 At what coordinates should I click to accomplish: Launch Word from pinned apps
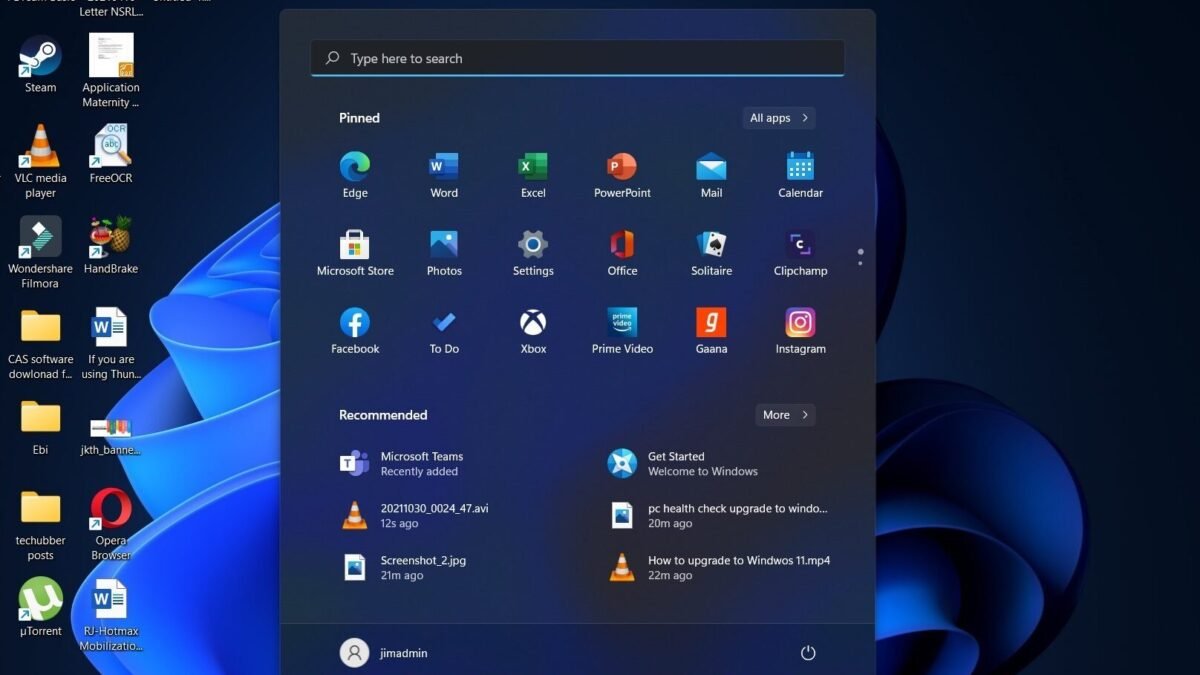coord(444,175)
